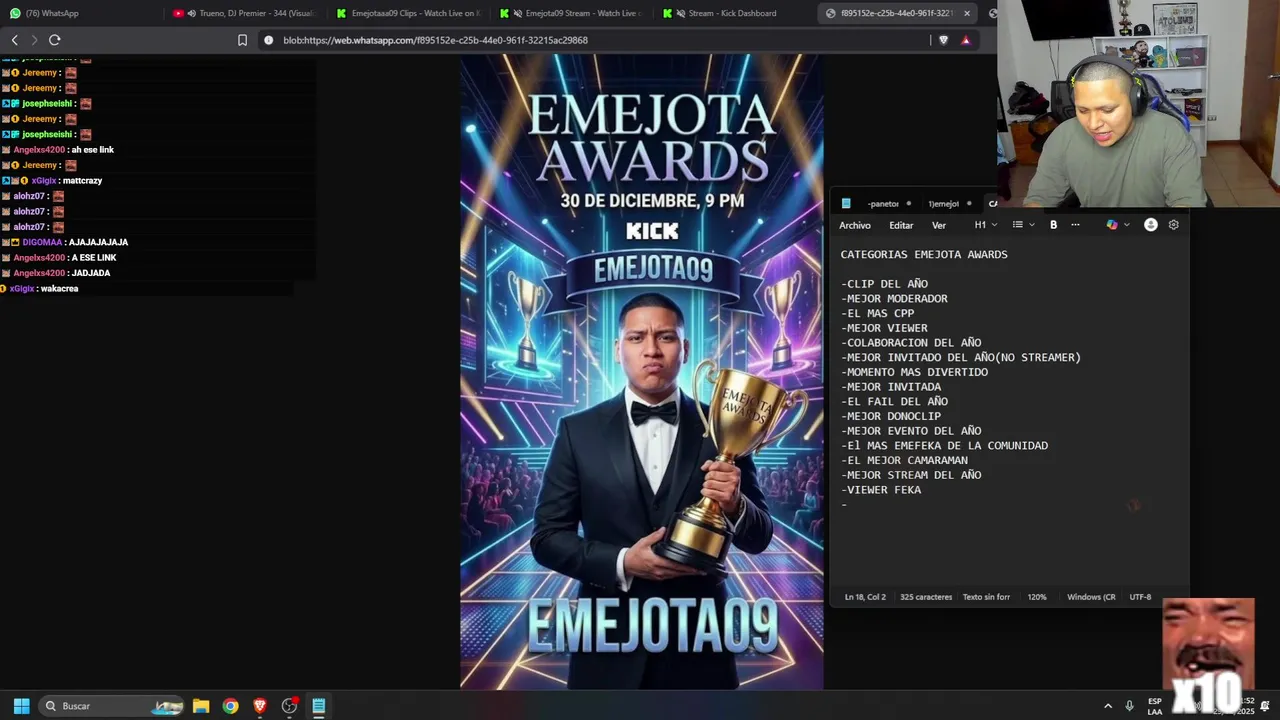Open the Windows Start menu

click(x=21, y=706)
